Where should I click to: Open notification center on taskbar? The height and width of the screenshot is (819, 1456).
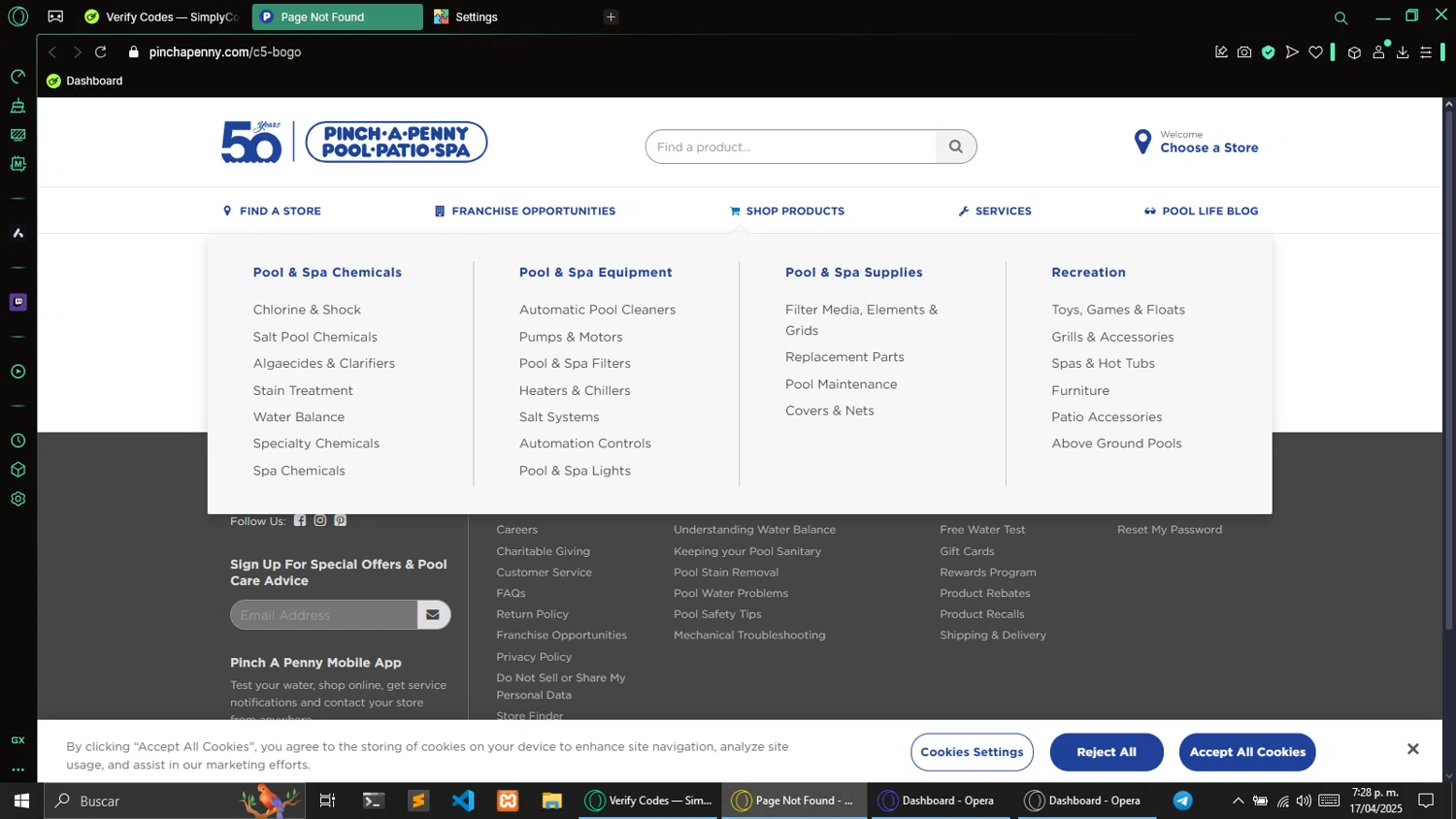point(1426,801)
